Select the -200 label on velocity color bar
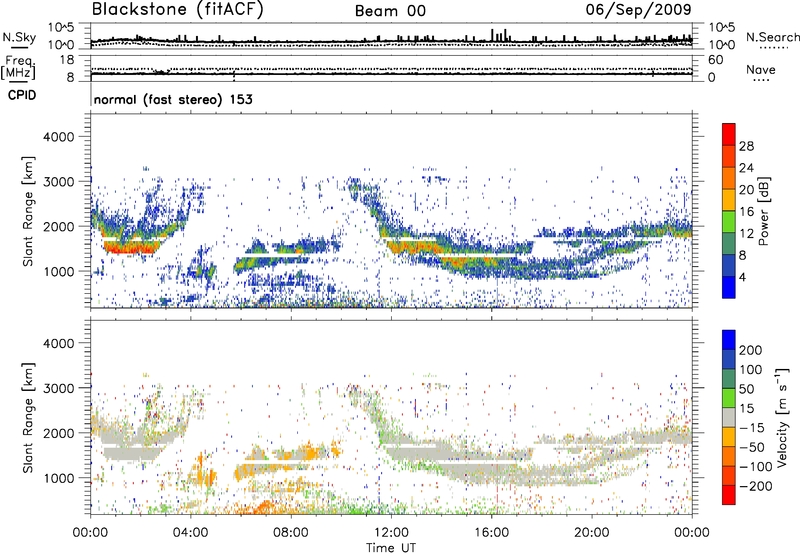The height and width of the screenshot is (554, 800). pyautogui.click(x=756, y=486)
